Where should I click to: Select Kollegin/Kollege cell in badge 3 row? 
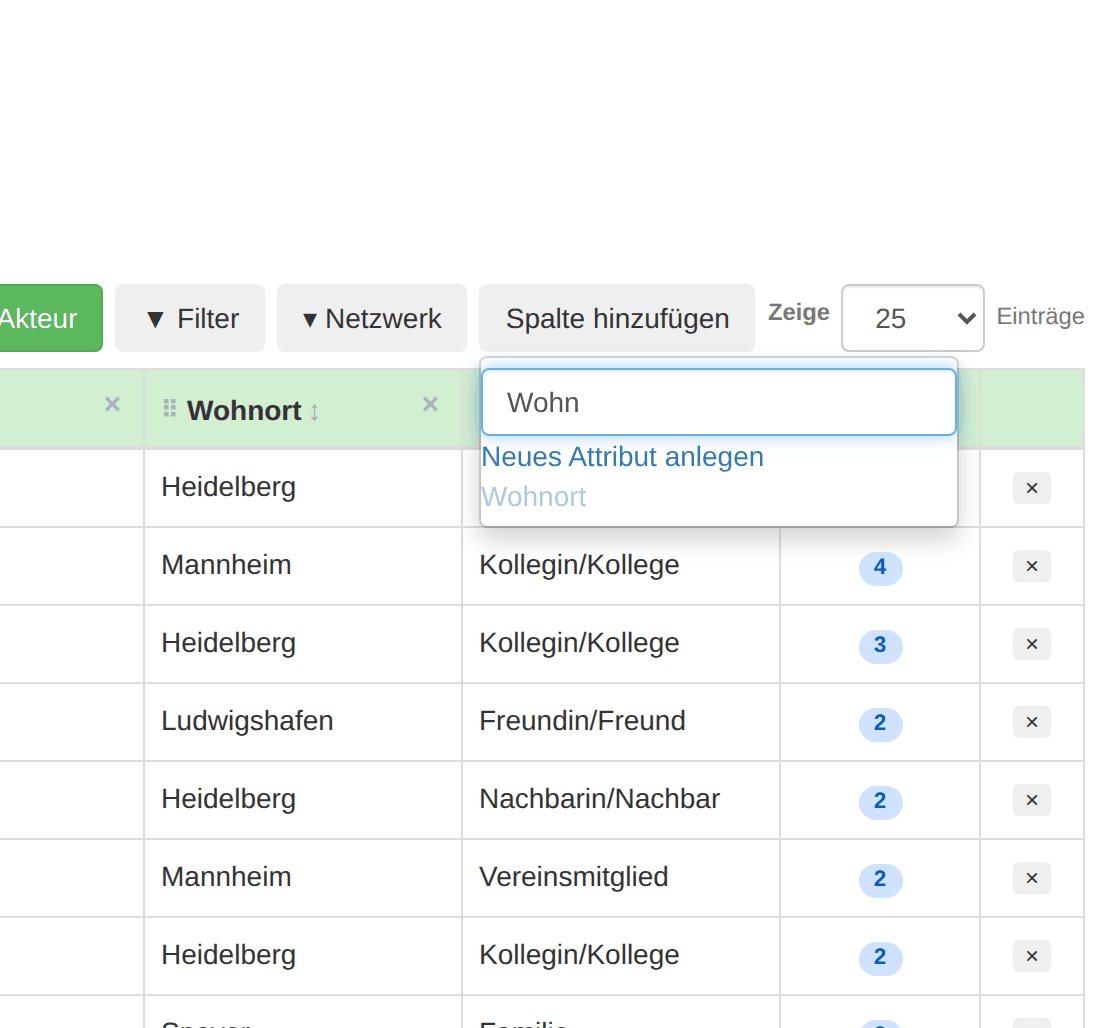coord(621,644)
